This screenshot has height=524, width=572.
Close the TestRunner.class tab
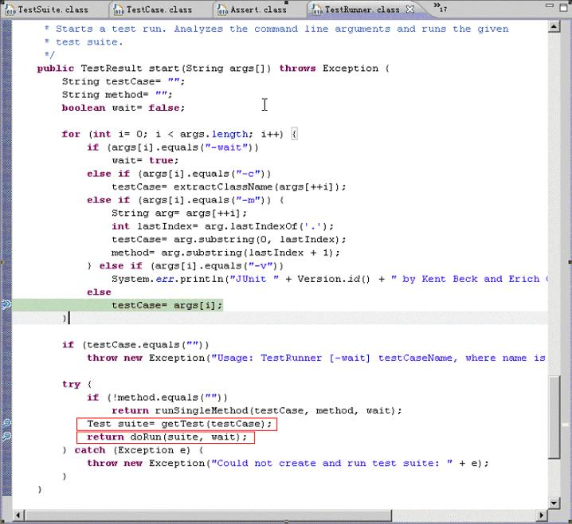(410, 9)
